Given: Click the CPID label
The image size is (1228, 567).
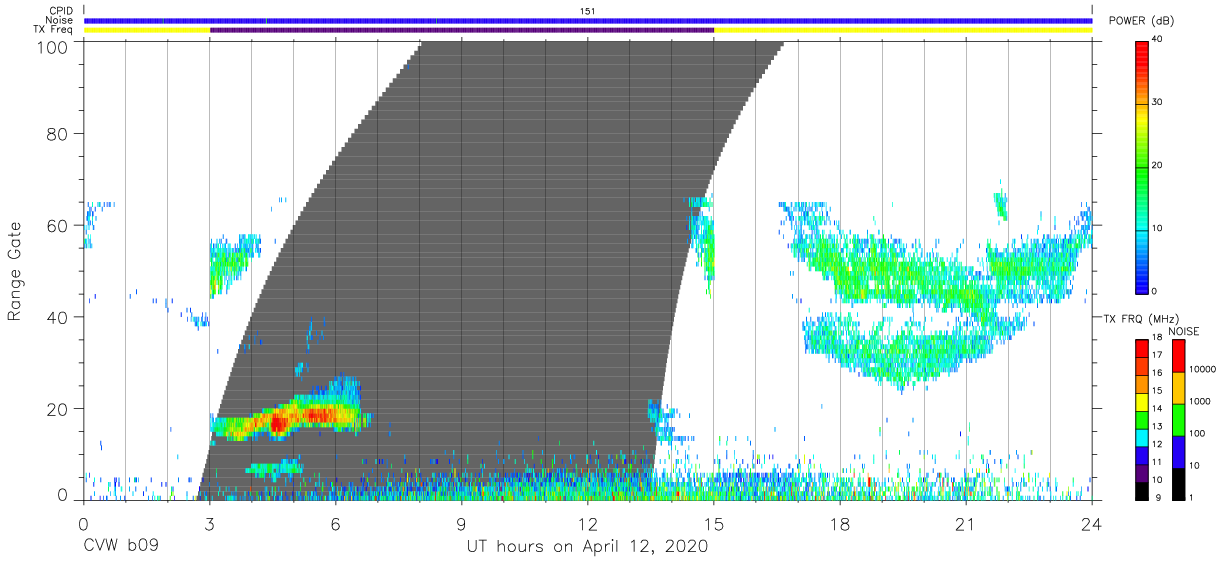Looking at the screenshot, I should [62, 10].
